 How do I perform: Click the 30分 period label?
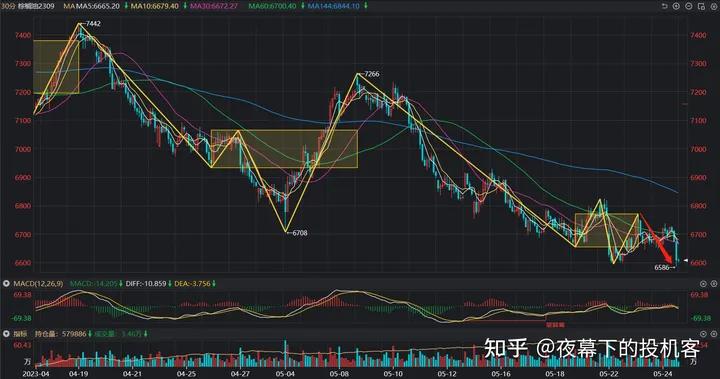click(x=8, y=6)
